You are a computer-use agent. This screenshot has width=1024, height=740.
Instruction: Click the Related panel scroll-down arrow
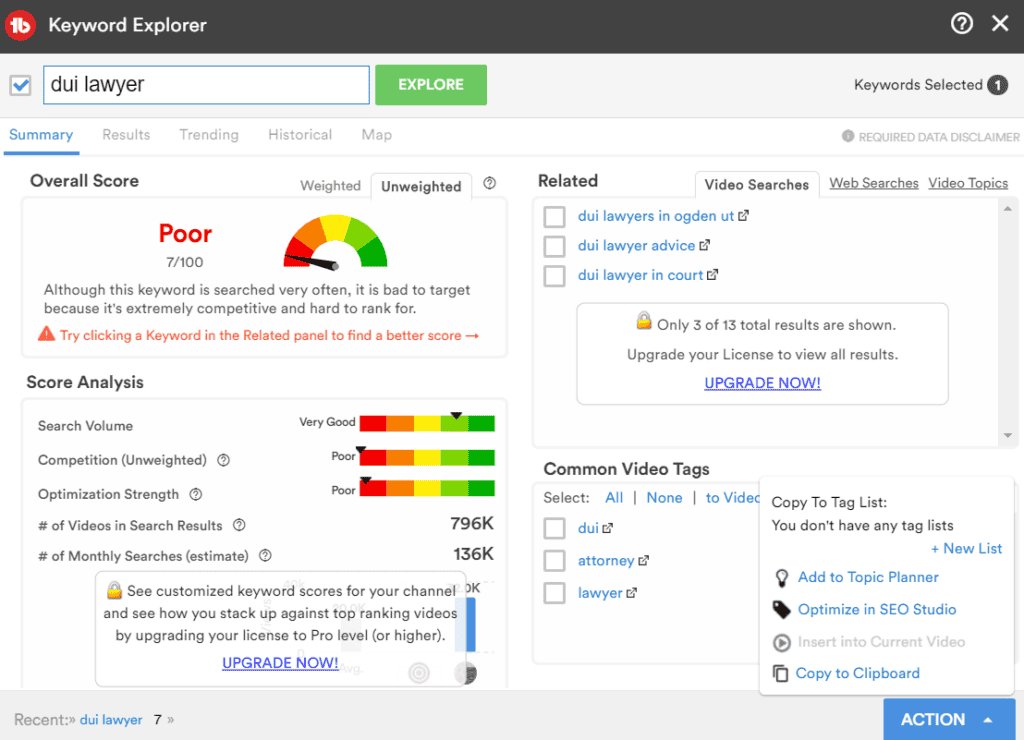[1008, 436]
